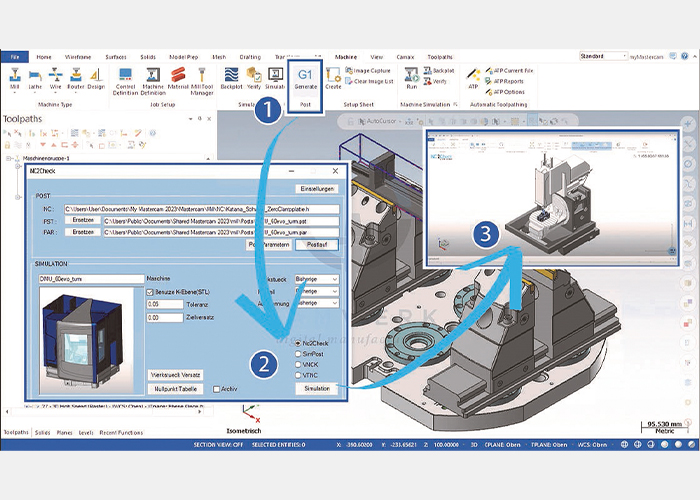Switch to the Solids ribbon tab
The height and width of the screenshot is (500, 700).
tap(148, 57)
